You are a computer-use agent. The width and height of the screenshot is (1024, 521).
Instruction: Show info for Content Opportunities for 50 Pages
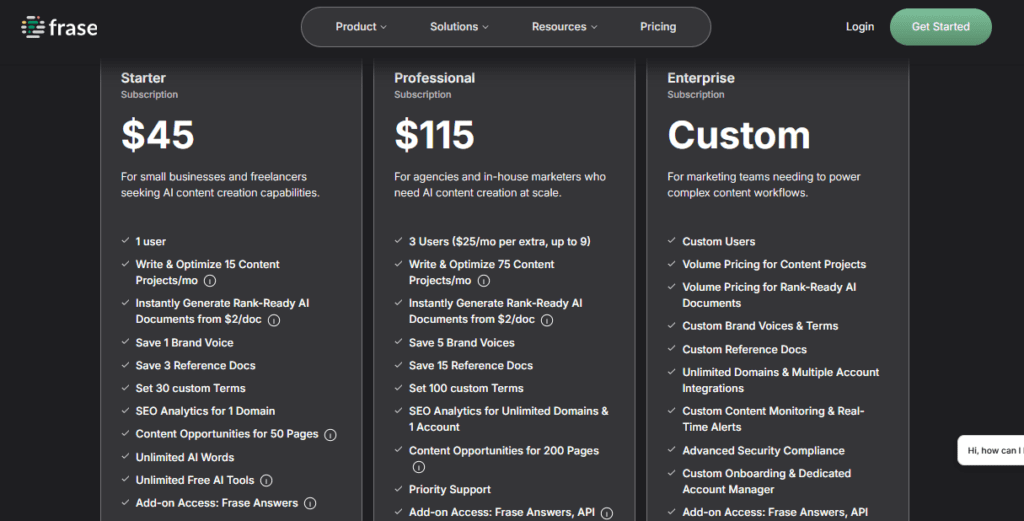[x=330, y=435]
